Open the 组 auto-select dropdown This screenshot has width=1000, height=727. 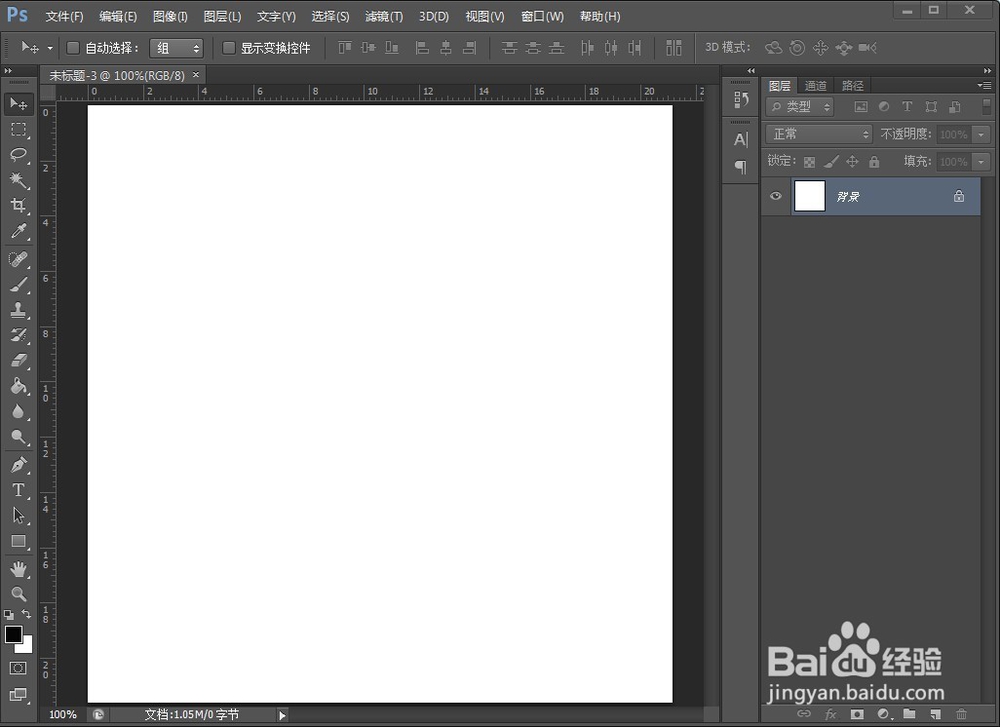(x=176, y=48)
